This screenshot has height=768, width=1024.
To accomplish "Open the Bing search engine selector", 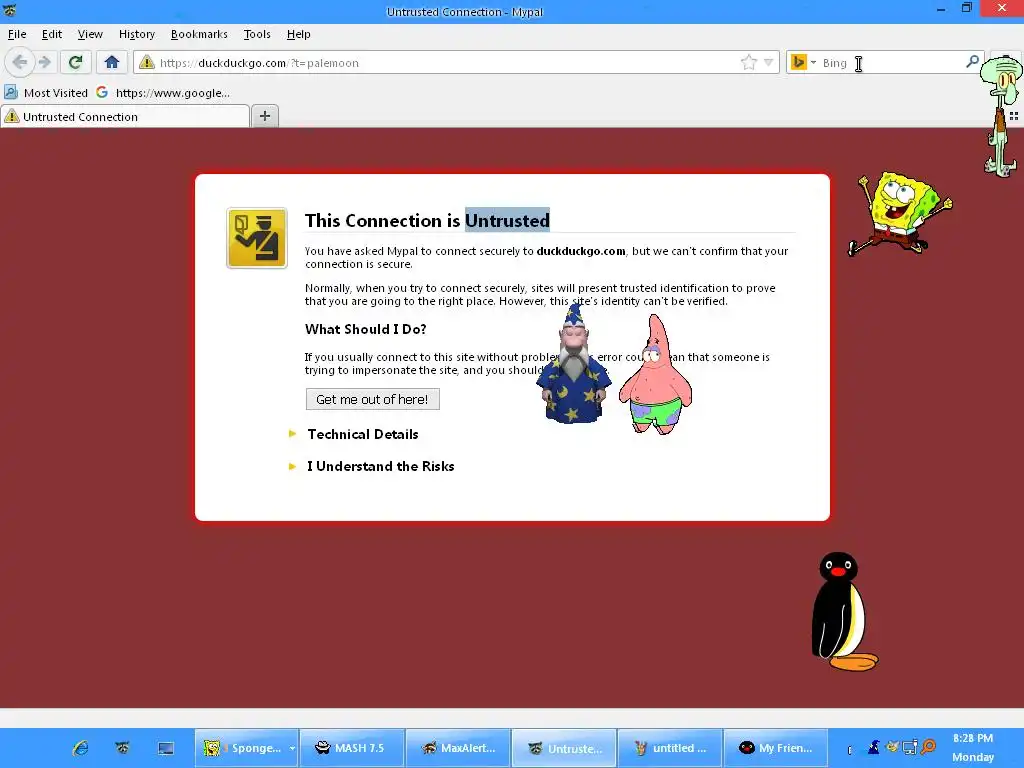I will pyautogui.click(x=803, y=62).
